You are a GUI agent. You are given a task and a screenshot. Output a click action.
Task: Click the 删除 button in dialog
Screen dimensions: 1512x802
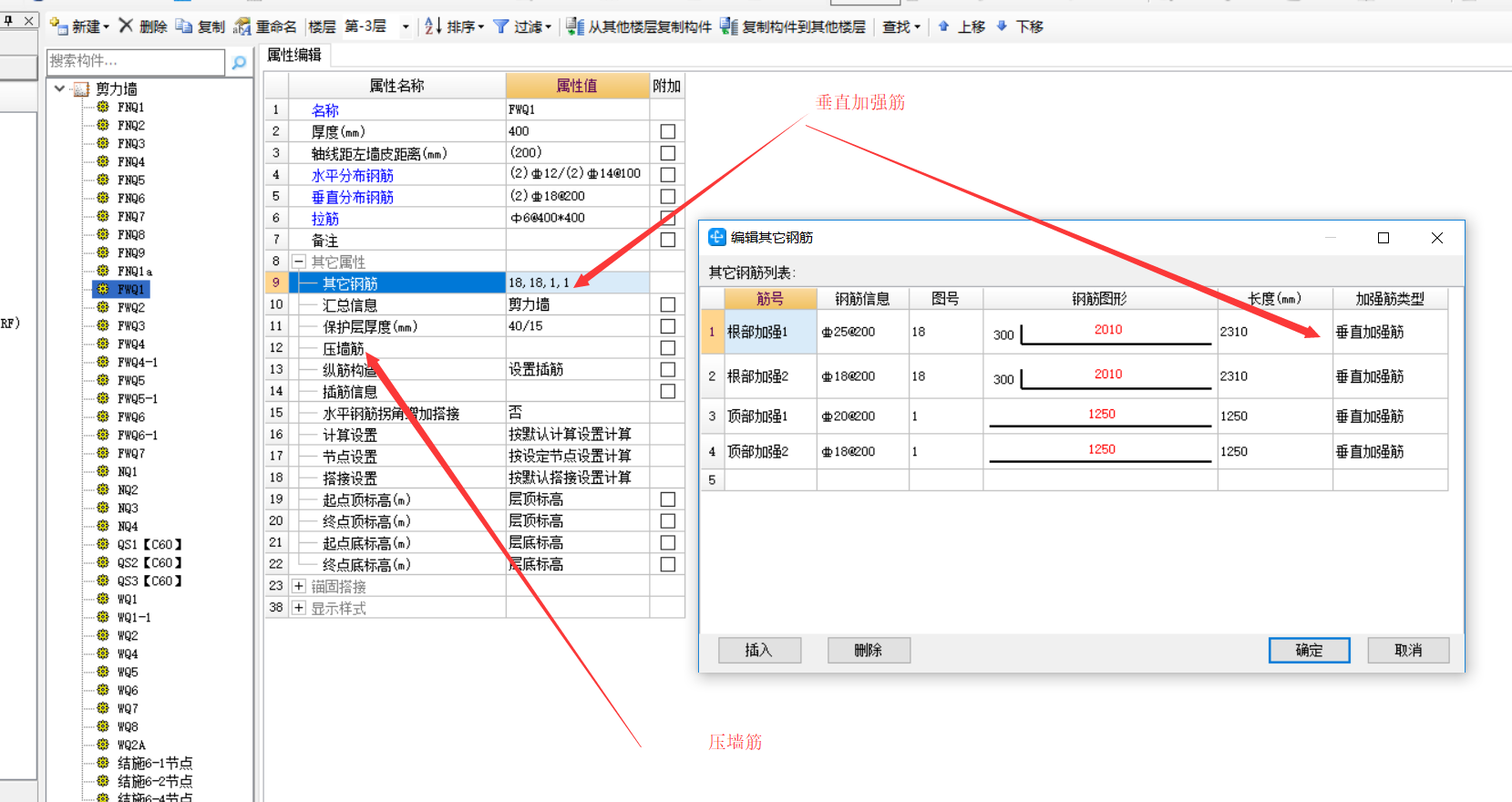pyautogui.click(x=869, y=650)
